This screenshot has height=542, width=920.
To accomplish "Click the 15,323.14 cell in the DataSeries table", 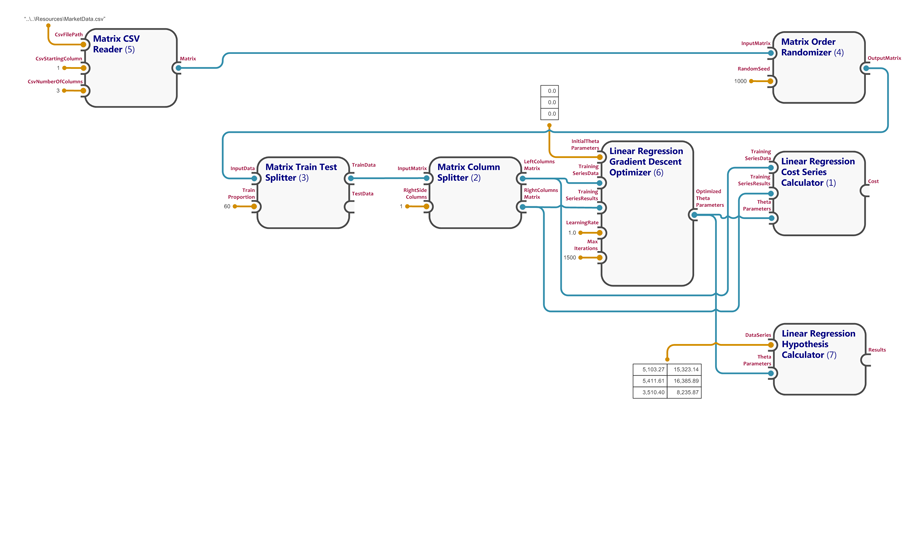I will click(x=685, y=370).
